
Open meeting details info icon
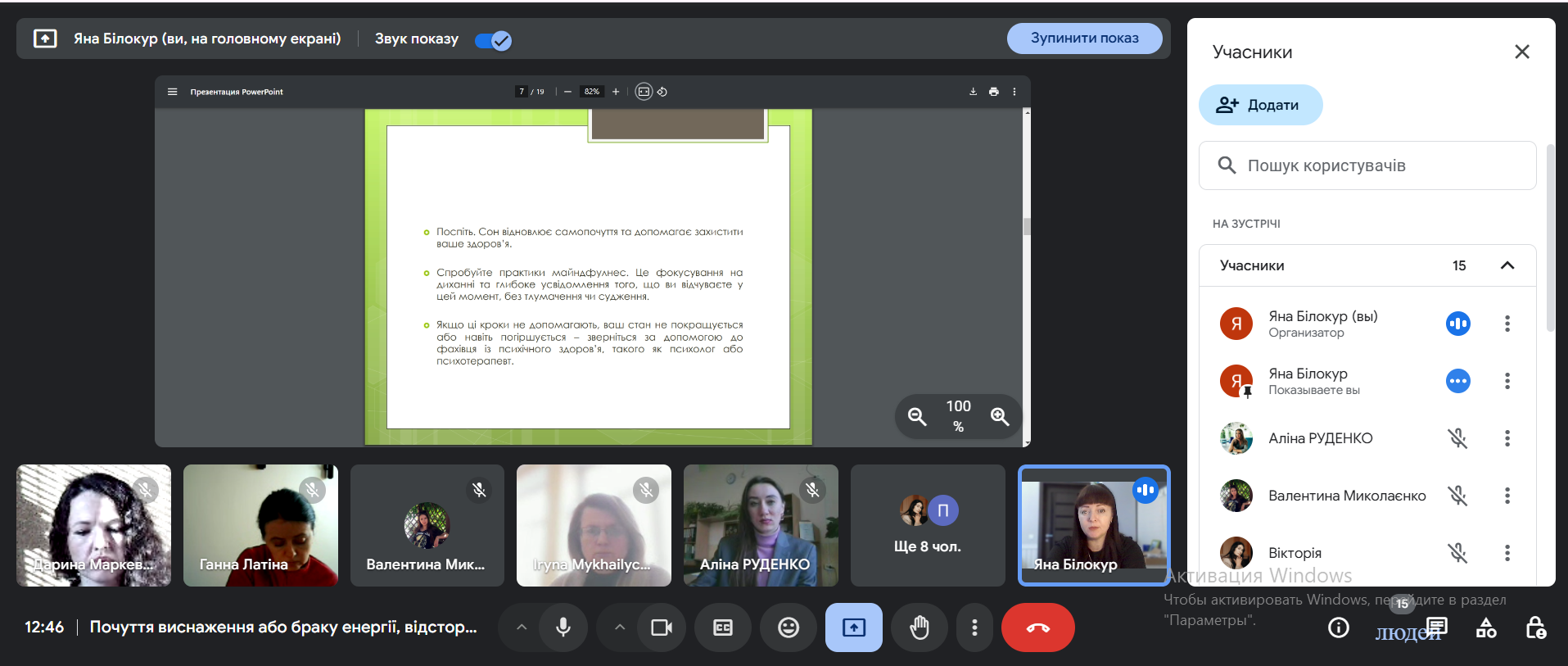(1339, 627)
